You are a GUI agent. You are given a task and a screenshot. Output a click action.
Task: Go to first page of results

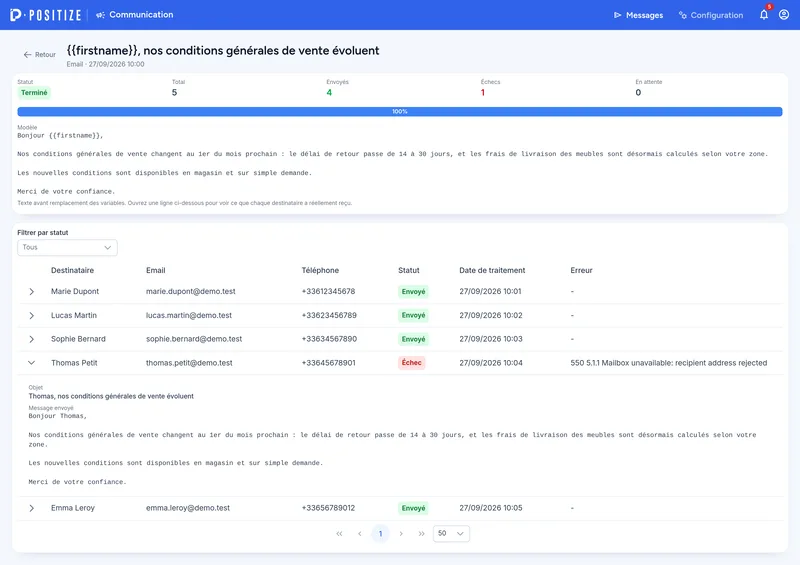coord(339,534)
